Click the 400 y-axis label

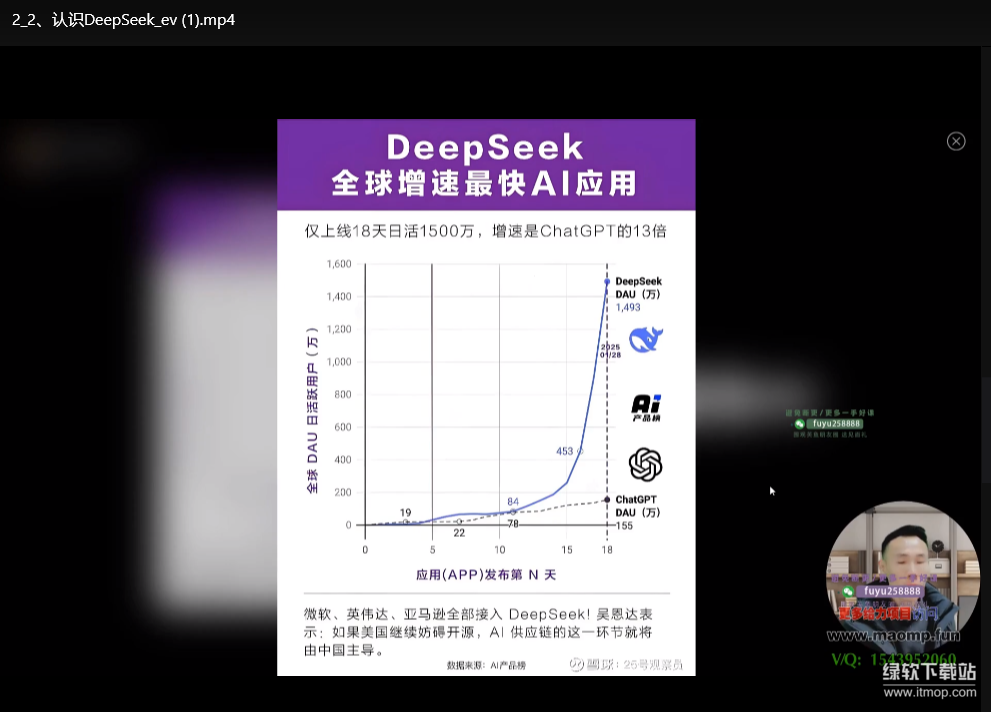click(343, 460)
